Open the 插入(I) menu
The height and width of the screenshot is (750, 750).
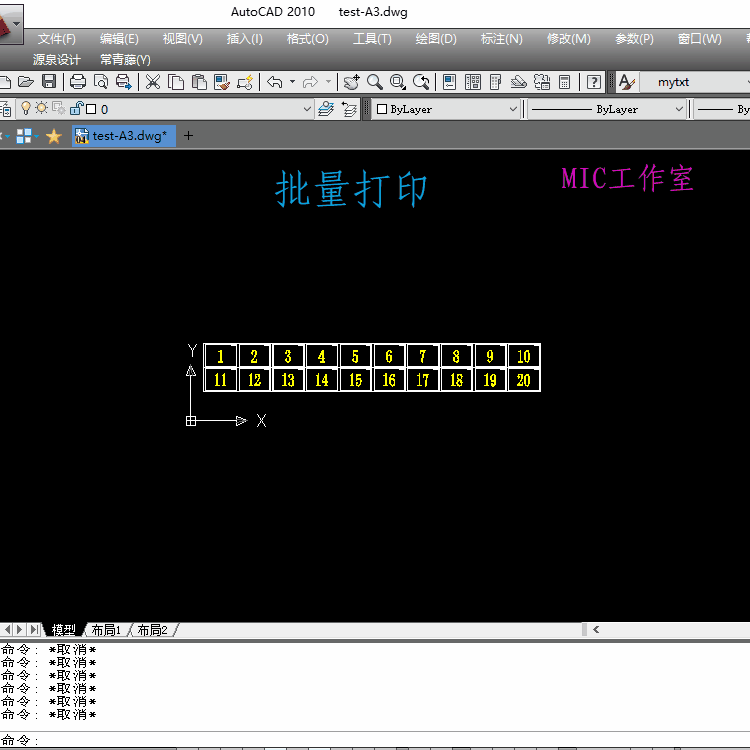(x=244, y=39)
